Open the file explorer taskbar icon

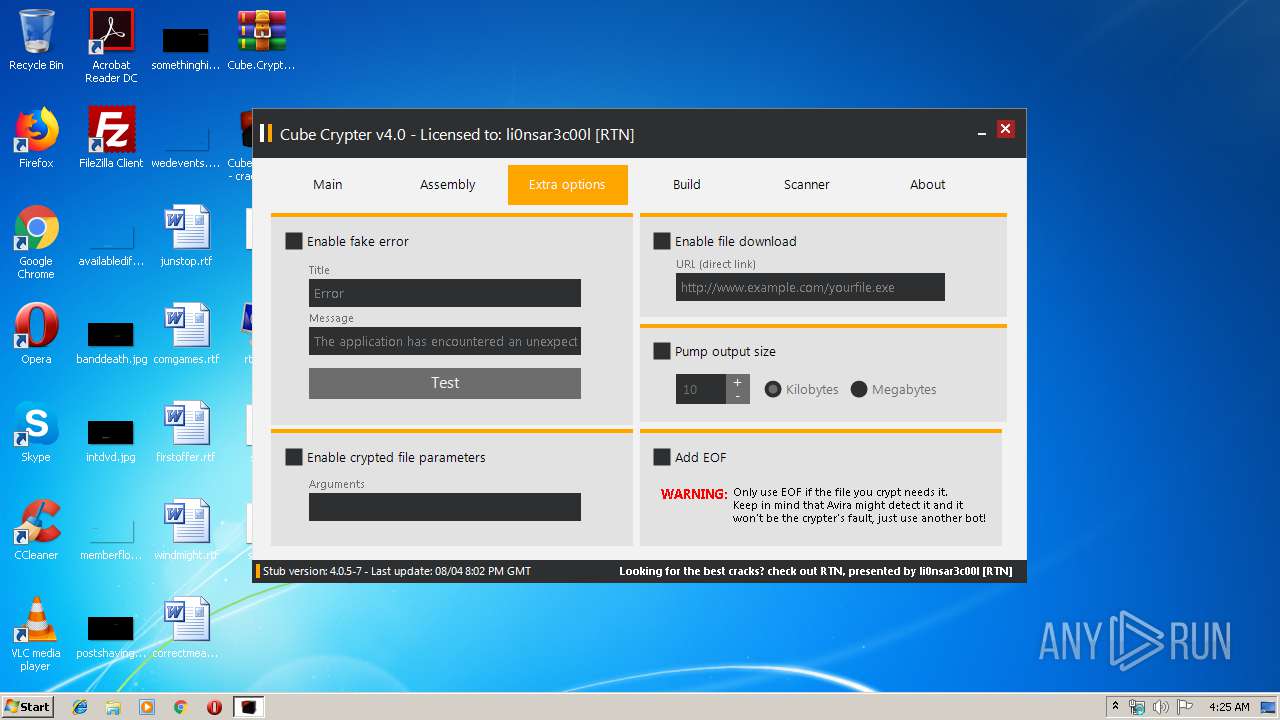click(113, 707)
